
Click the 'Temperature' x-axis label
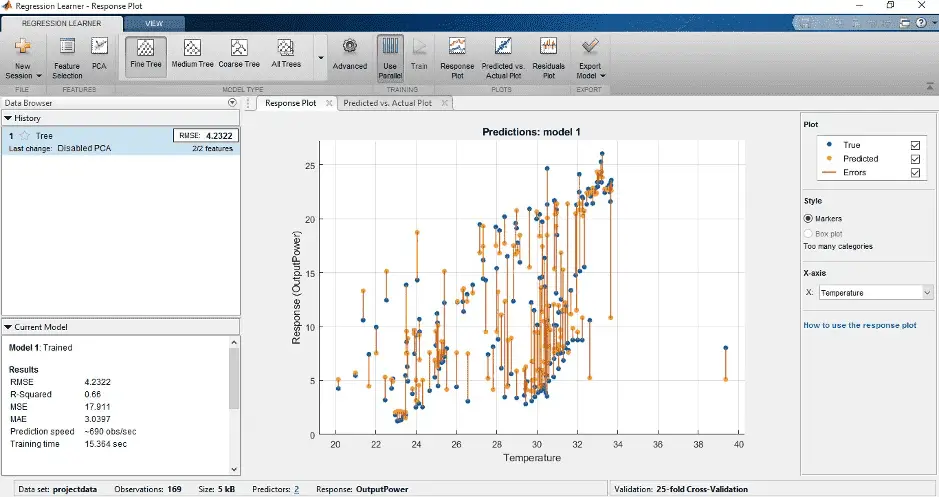[532, 457]
